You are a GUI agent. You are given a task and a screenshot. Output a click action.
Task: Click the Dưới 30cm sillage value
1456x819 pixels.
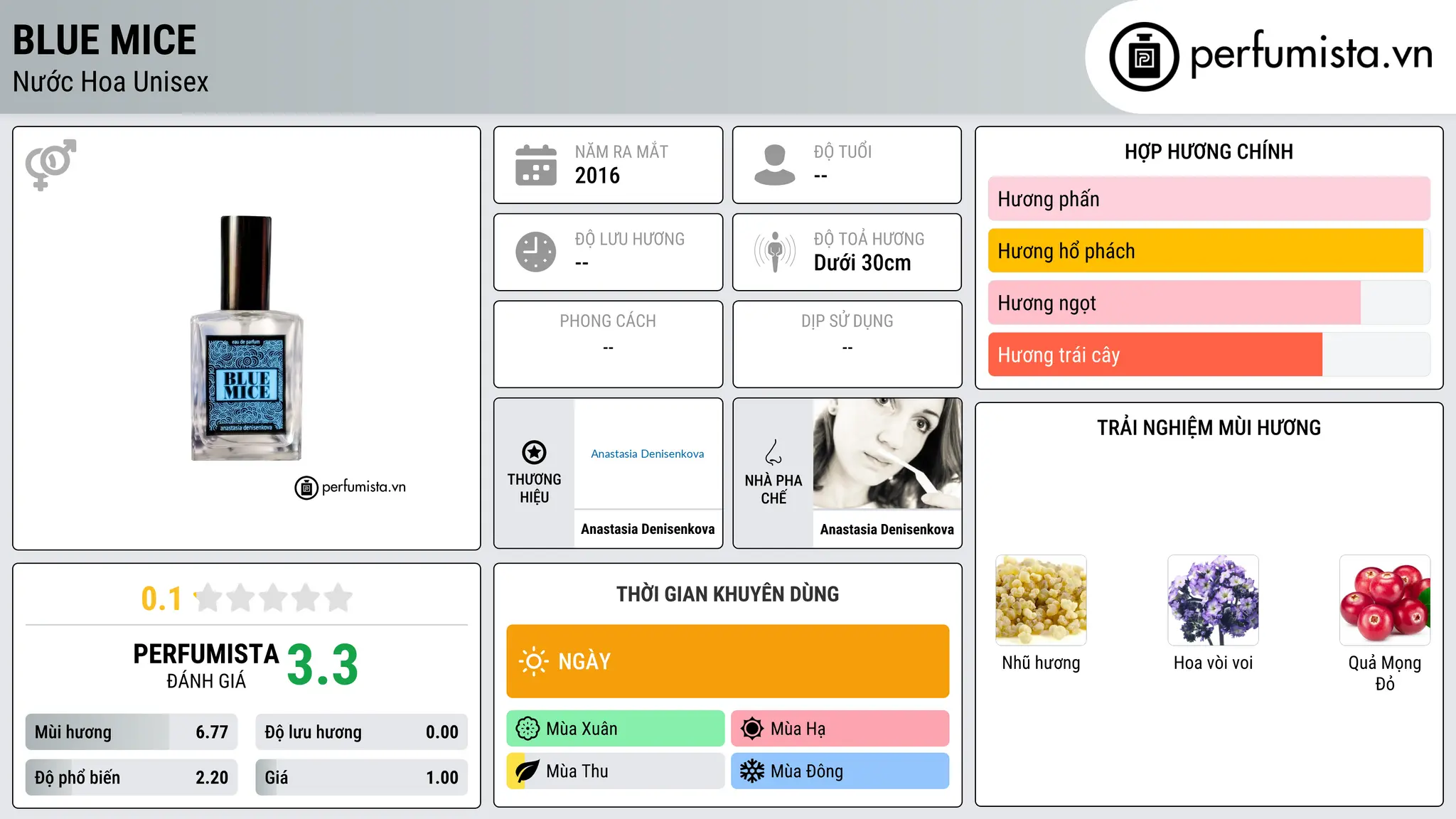[862, 263]
